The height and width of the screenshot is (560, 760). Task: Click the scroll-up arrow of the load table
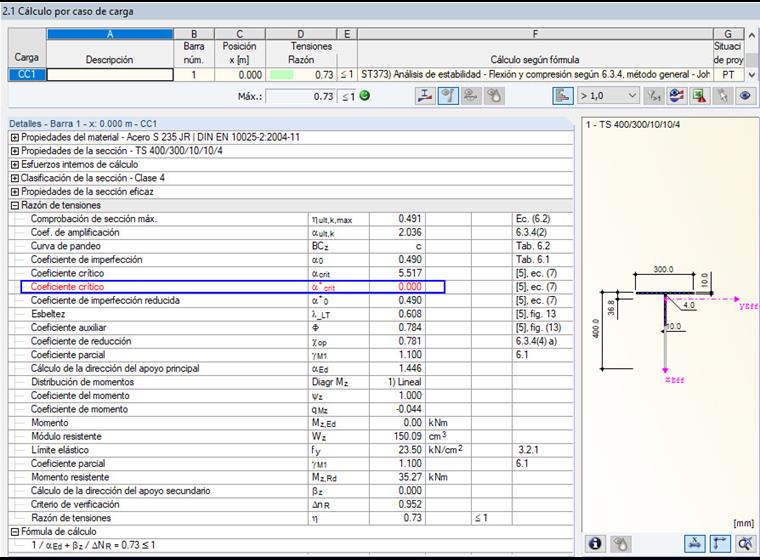pyautogui.click(x=751, y=35)
